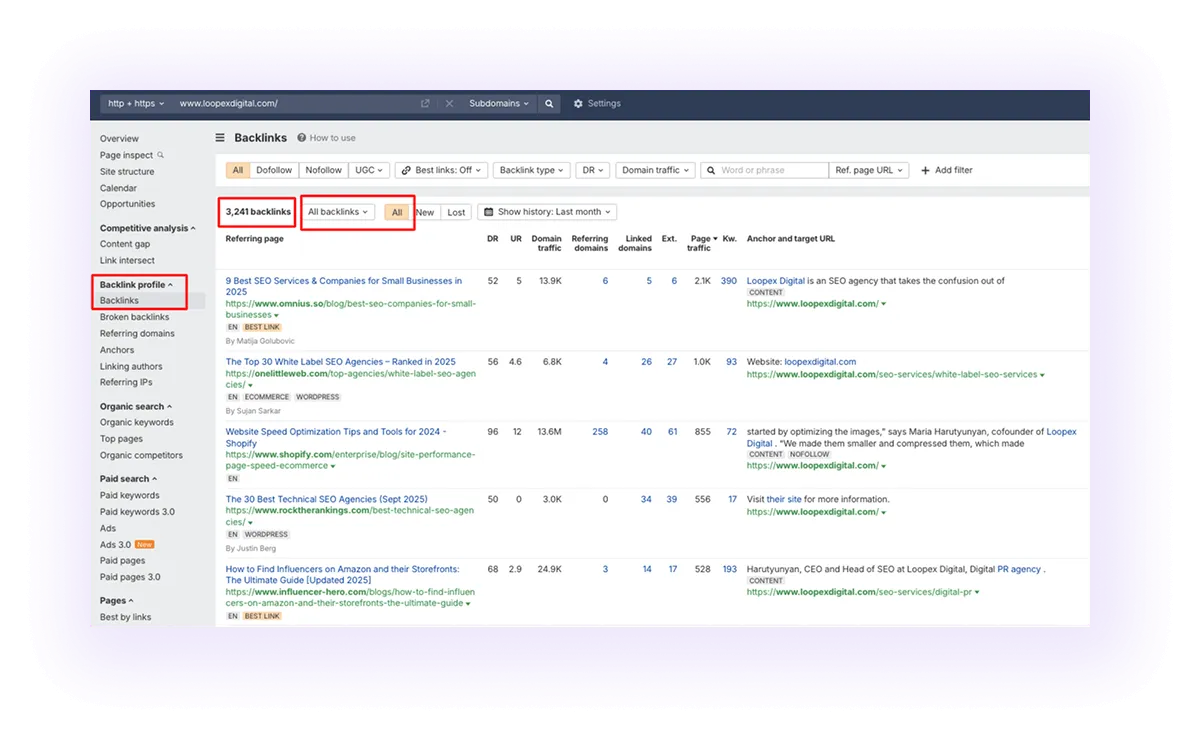
Task: Open the "How to use" help icon
Action: [302, 137]
